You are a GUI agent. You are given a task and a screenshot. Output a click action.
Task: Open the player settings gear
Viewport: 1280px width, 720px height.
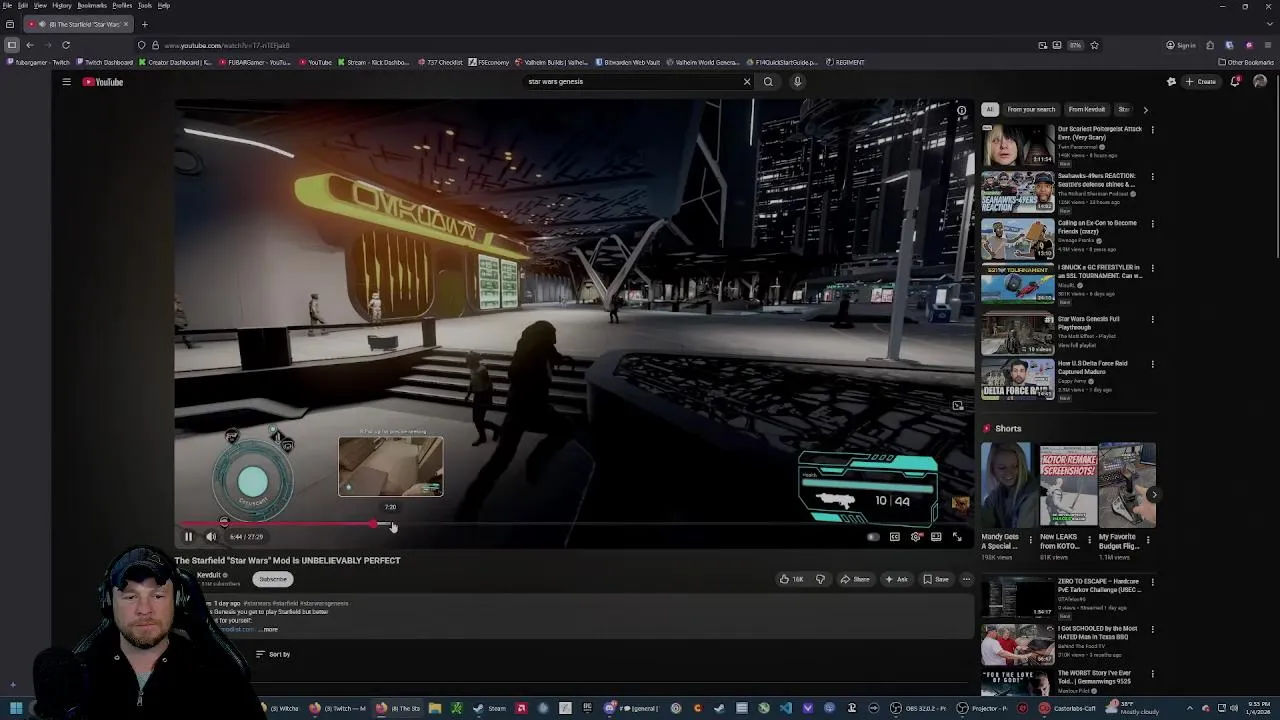tap(915, 537)
